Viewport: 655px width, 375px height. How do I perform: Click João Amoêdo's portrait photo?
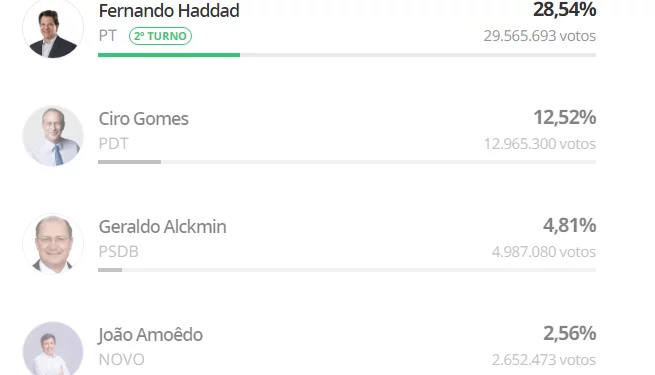53,348
